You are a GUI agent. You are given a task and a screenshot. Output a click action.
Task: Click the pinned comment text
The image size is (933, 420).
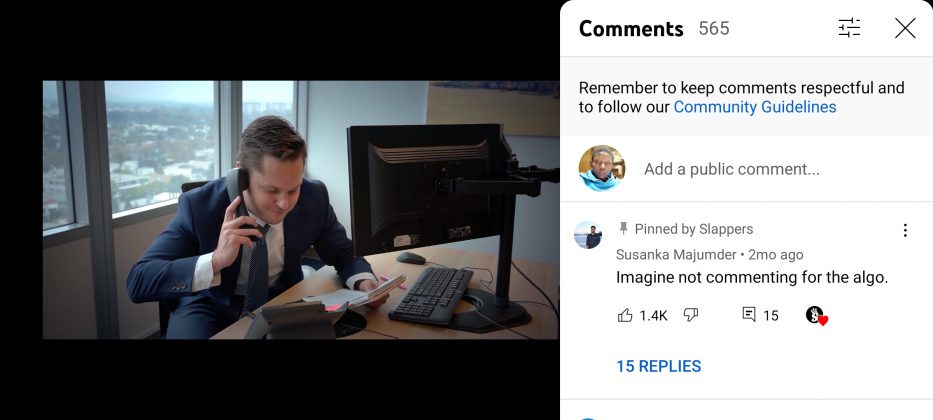tap(752, 277)
